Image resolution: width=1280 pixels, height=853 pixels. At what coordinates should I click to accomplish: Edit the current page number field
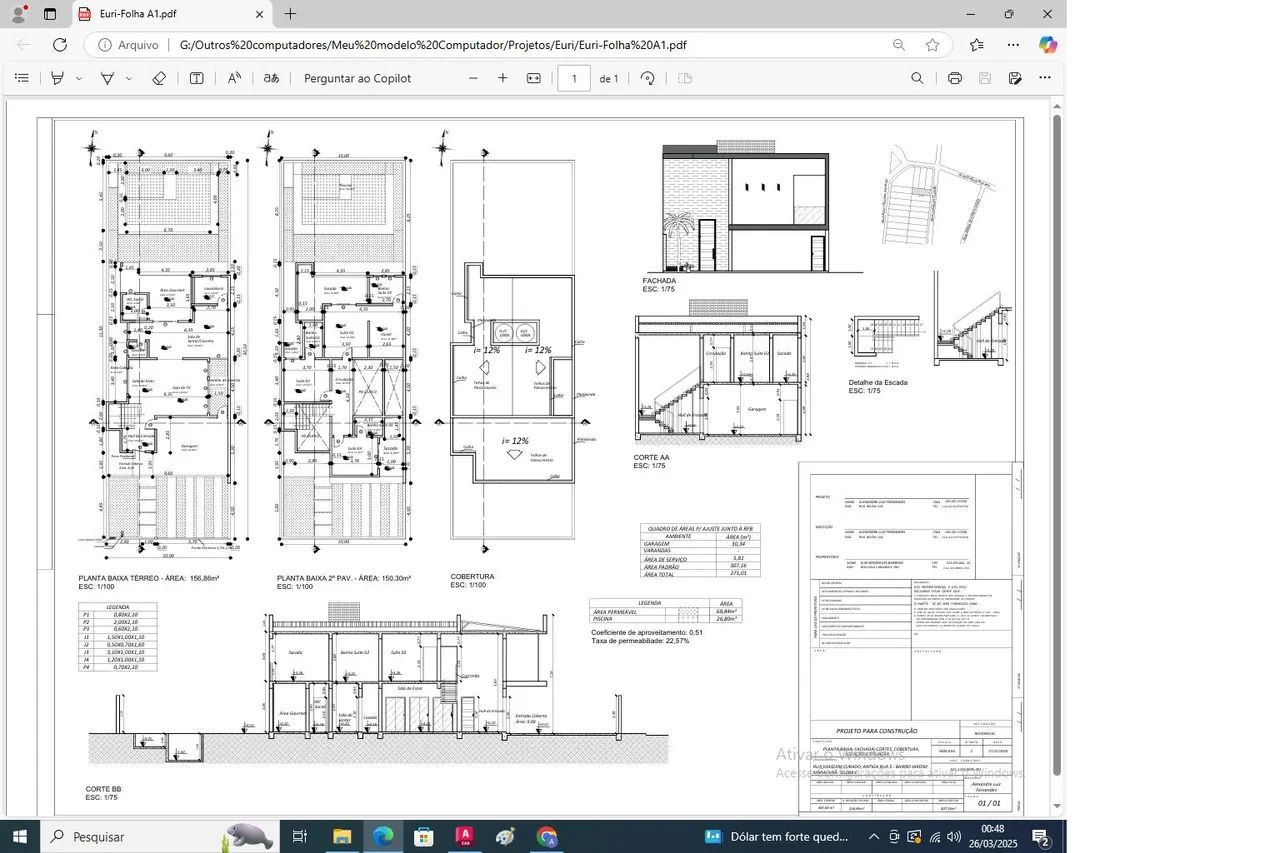[574, 77]
